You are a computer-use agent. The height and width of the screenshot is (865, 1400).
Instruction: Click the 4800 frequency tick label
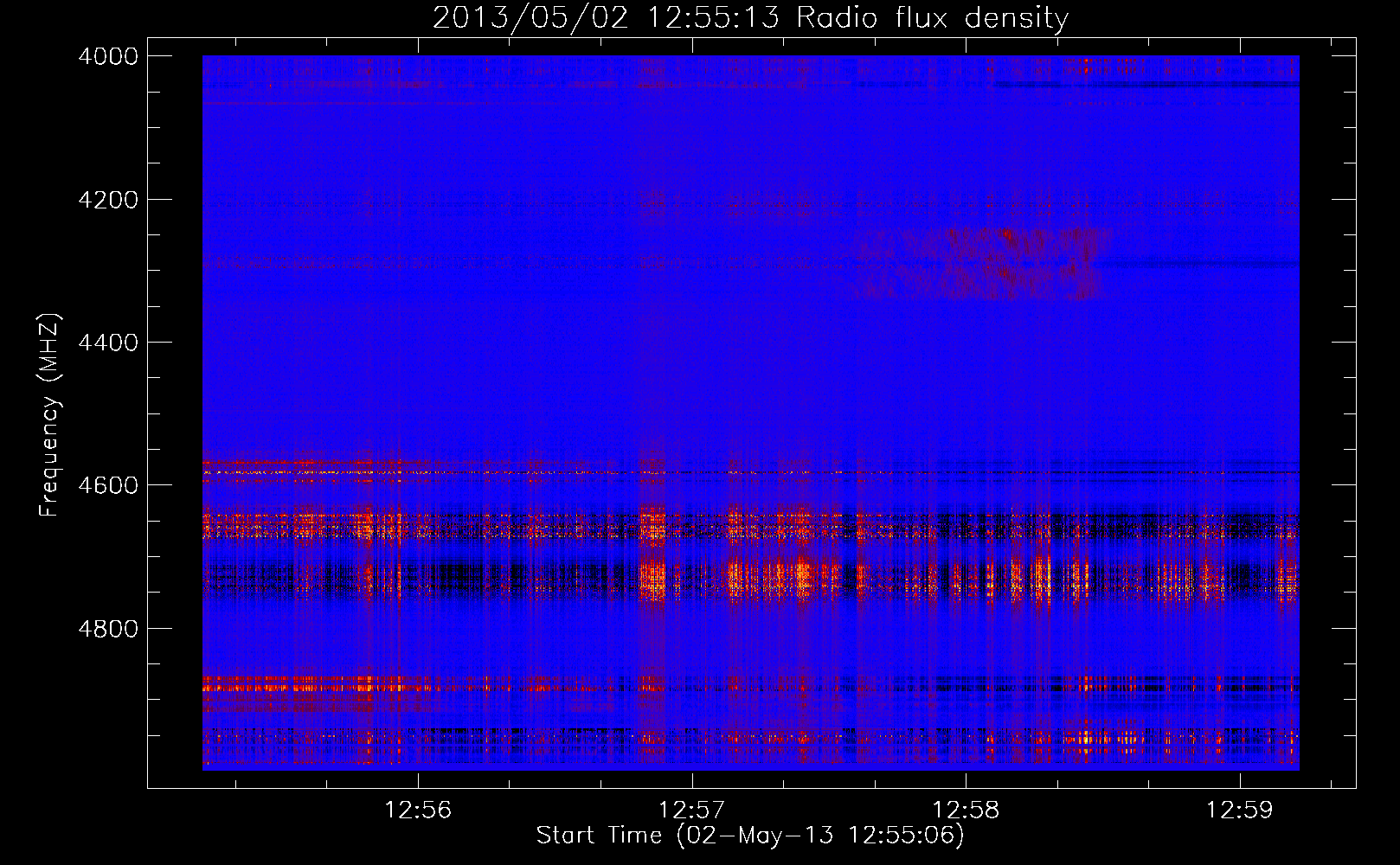tap(108, 629)
